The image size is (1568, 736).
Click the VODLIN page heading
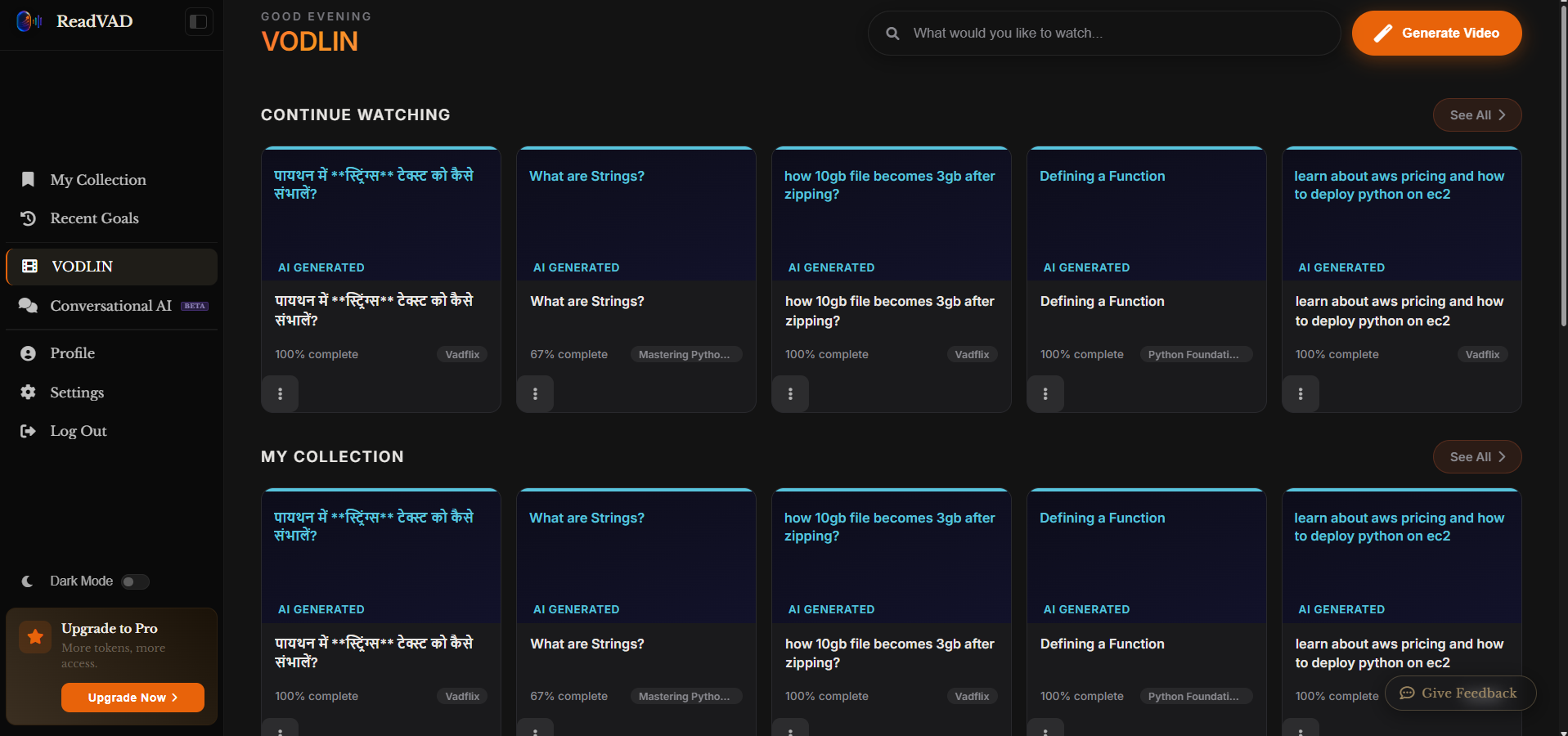pos(309,42)
